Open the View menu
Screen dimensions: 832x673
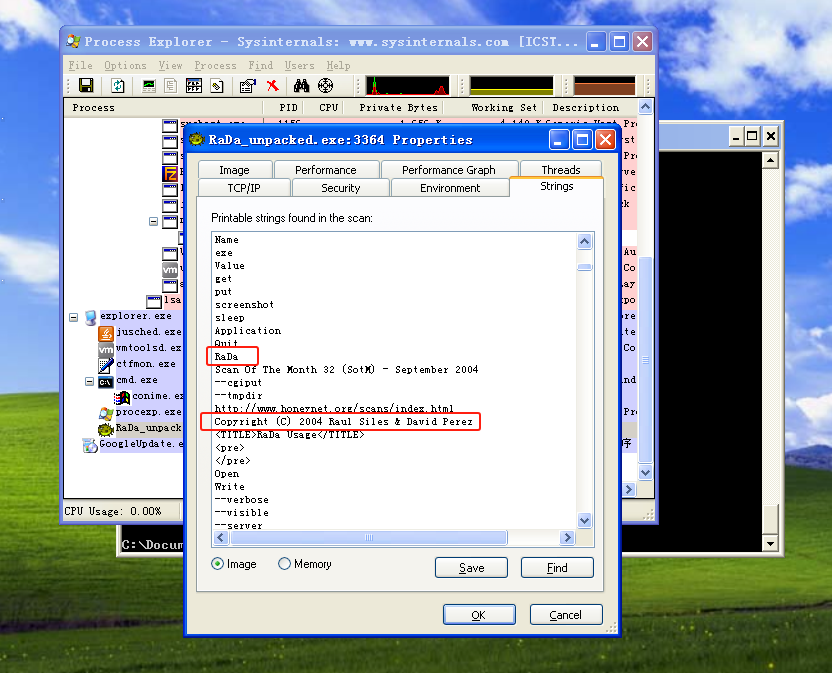pyautogui.click(x=170, y=65)
